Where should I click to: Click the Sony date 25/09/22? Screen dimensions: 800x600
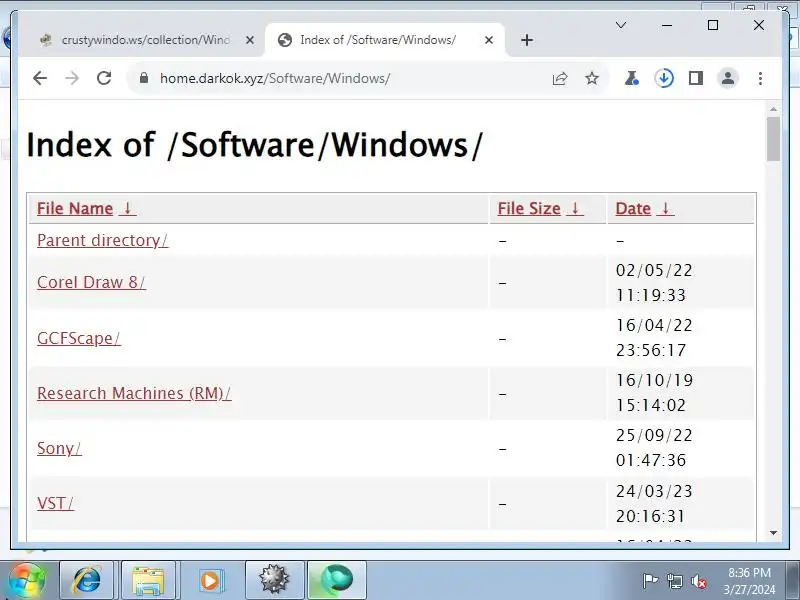click(654, 435)
